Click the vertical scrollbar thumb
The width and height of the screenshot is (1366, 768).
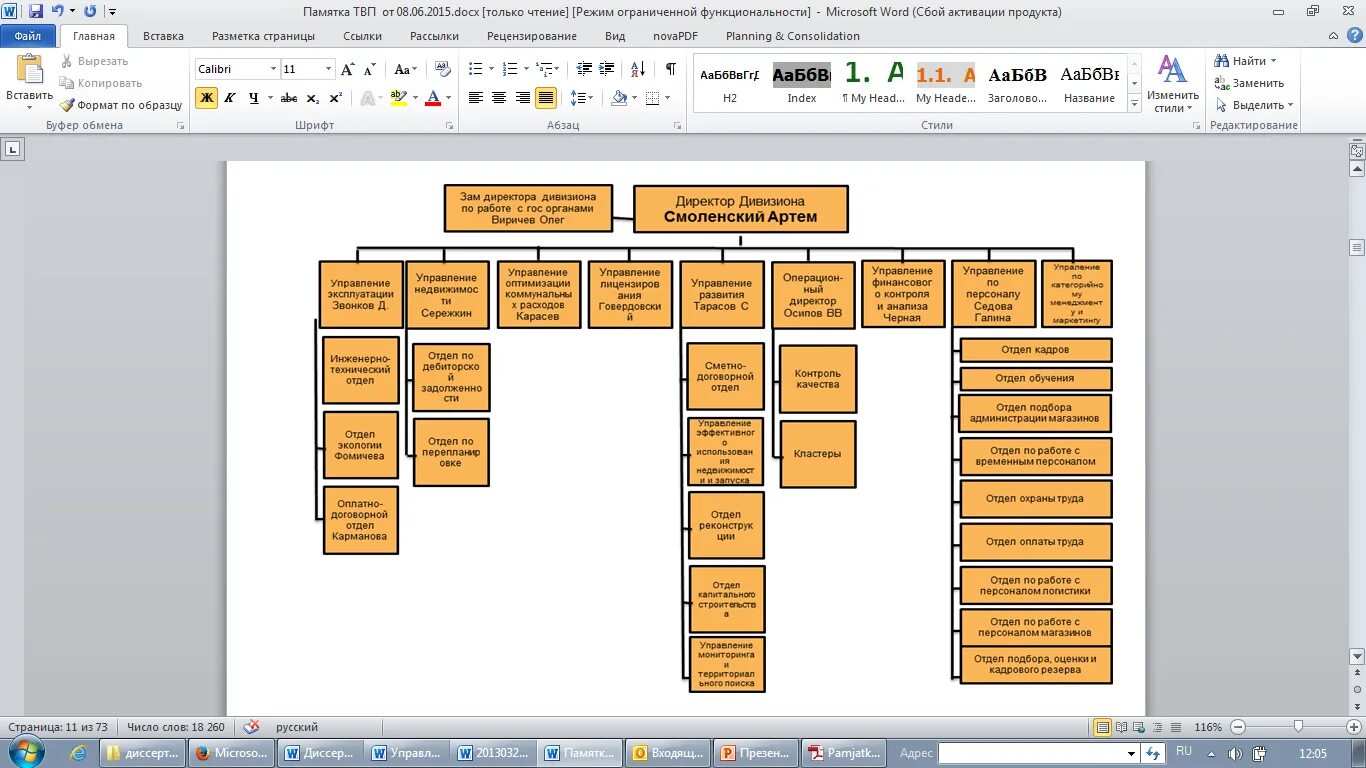point(1357,247)
